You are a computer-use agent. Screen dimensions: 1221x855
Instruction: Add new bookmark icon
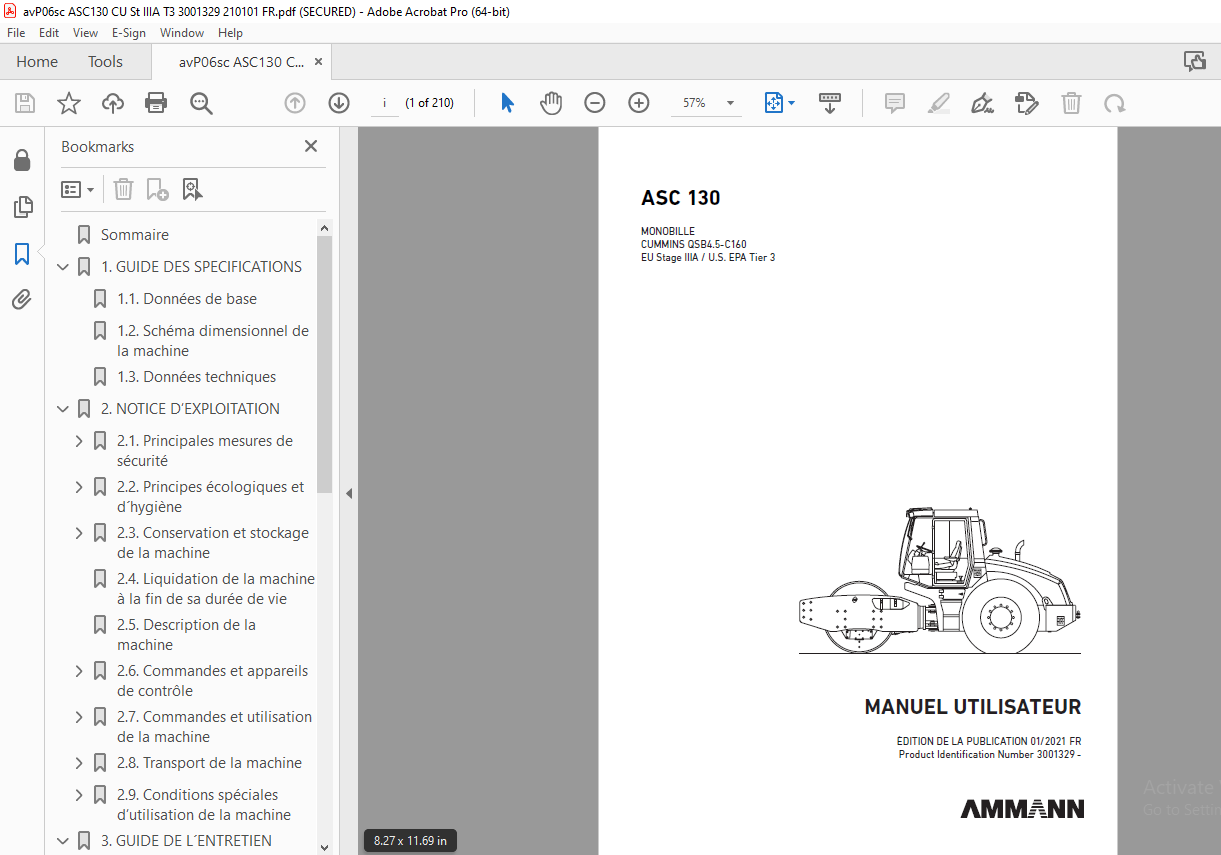click(x=157, y=189)
